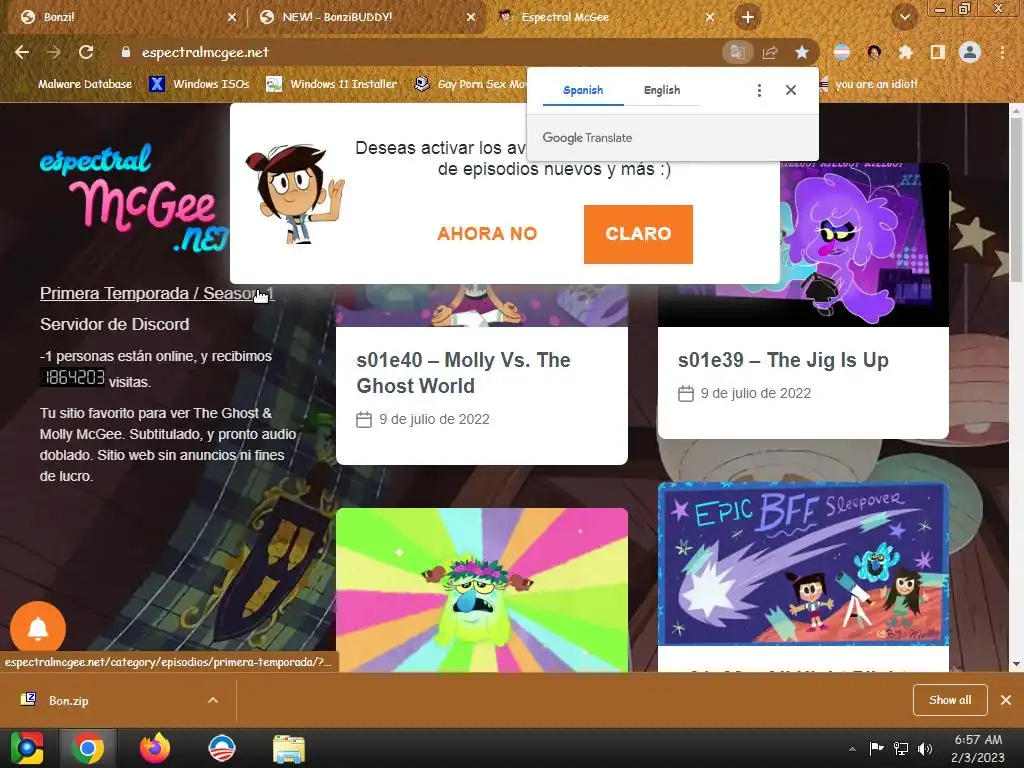Go back with the browser back arrow

tap(22, 52)
